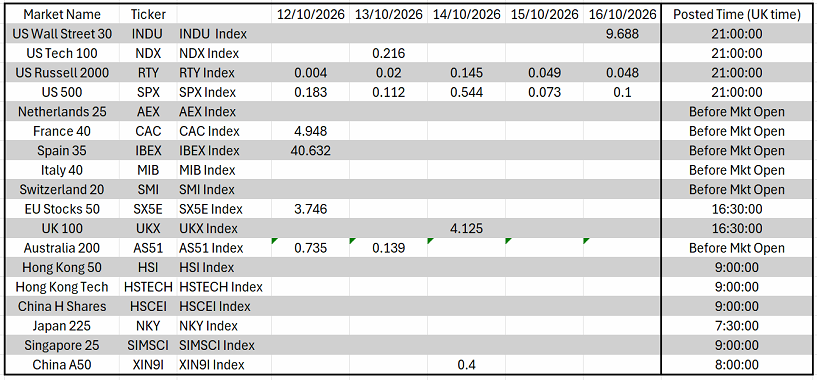The image size is (817, 380).
Task: Select the Market Name header cell
Action: pyautogui.click(x=62, y=15)
